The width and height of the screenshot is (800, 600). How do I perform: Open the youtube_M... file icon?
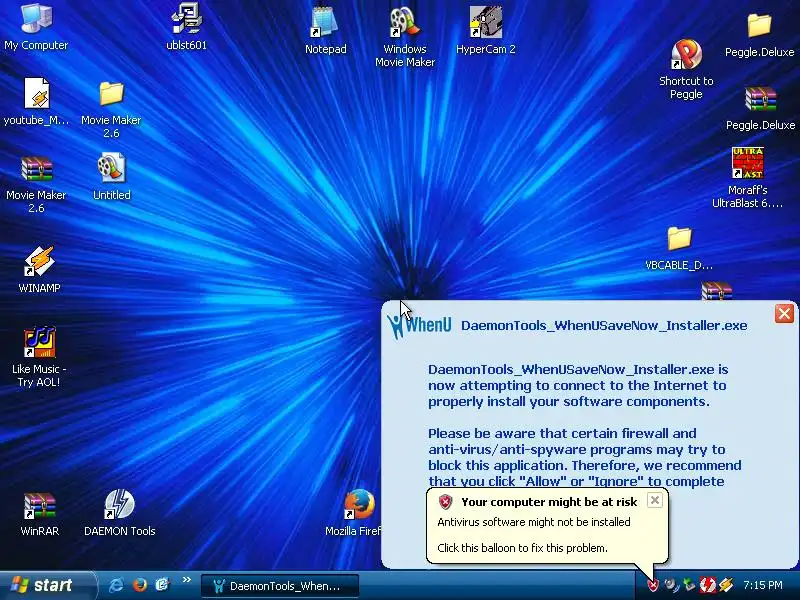[x=37, y=101]
